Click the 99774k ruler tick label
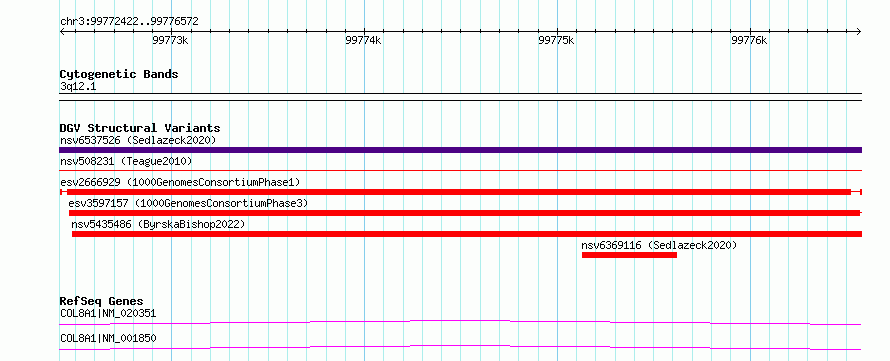890x361 pixels. coord(363,40)
